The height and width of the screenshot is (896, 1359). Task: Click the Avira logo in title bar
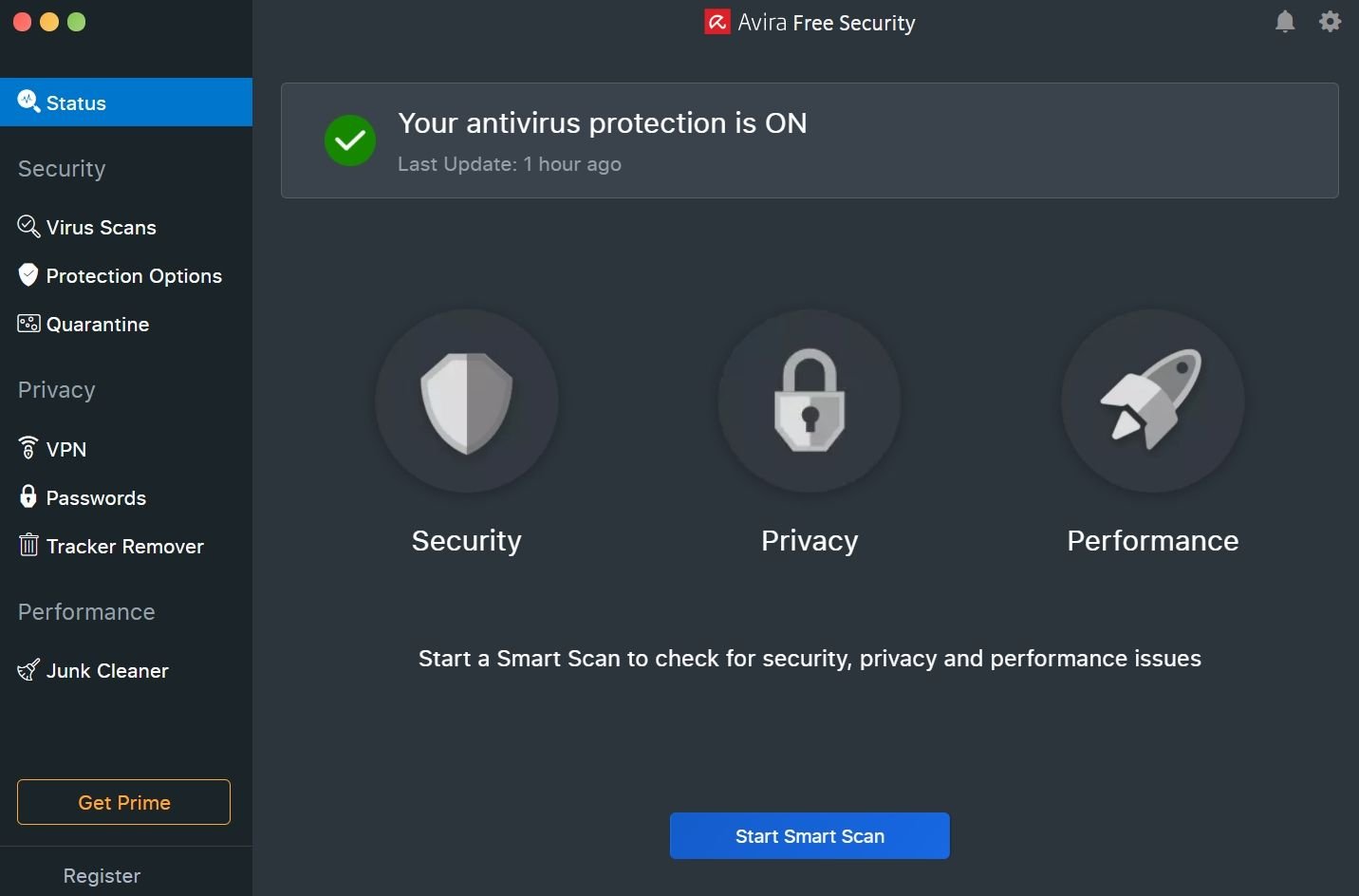pos(717,23)
